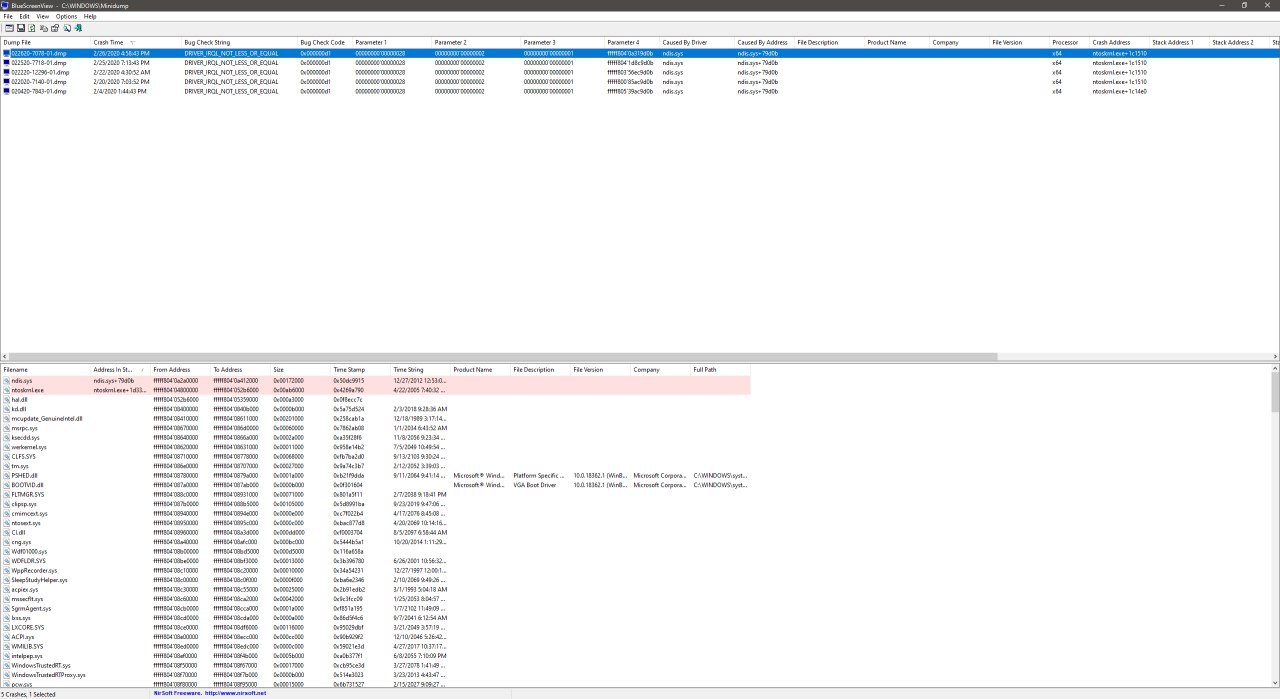Click the icon beside 022620-7078-01.dmp
This screenshot has height=699, width=1280.
[x=7, y=53]
